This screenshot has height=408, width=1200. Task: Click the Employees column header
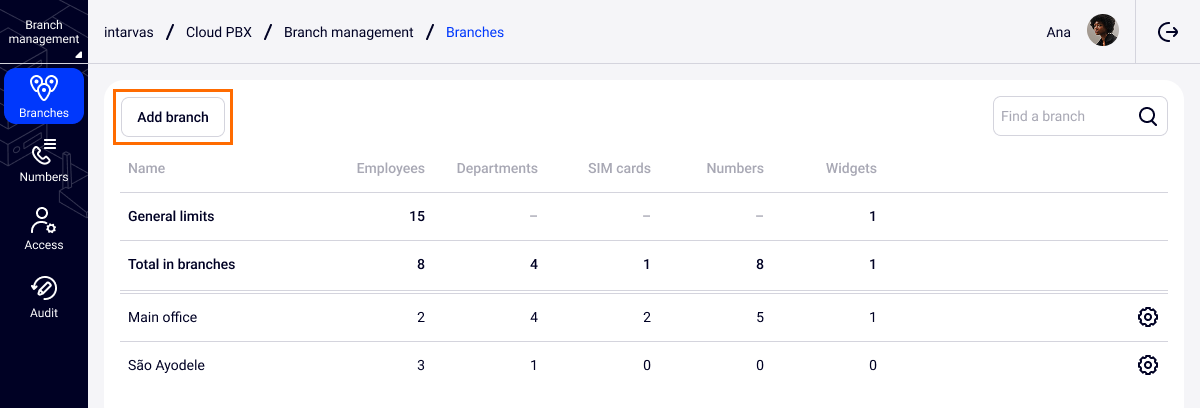[390, 168]
